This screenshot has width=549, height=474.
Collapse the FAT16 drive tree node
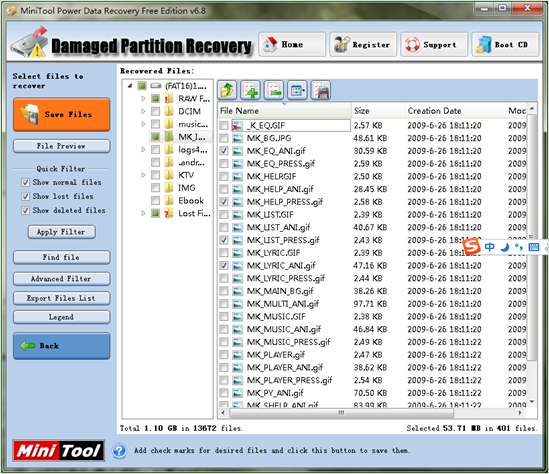click(x=130, y=86)
